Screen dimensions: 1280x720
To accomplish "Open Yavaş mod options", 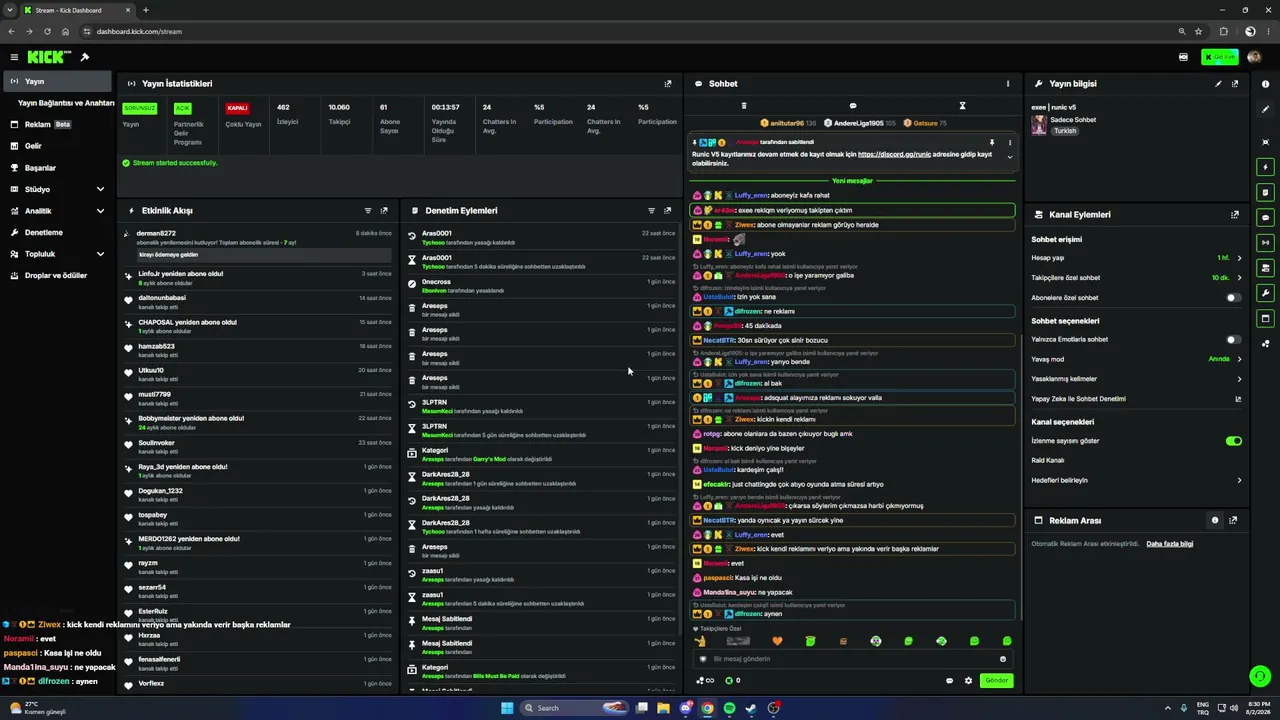I will (1136, 359).
